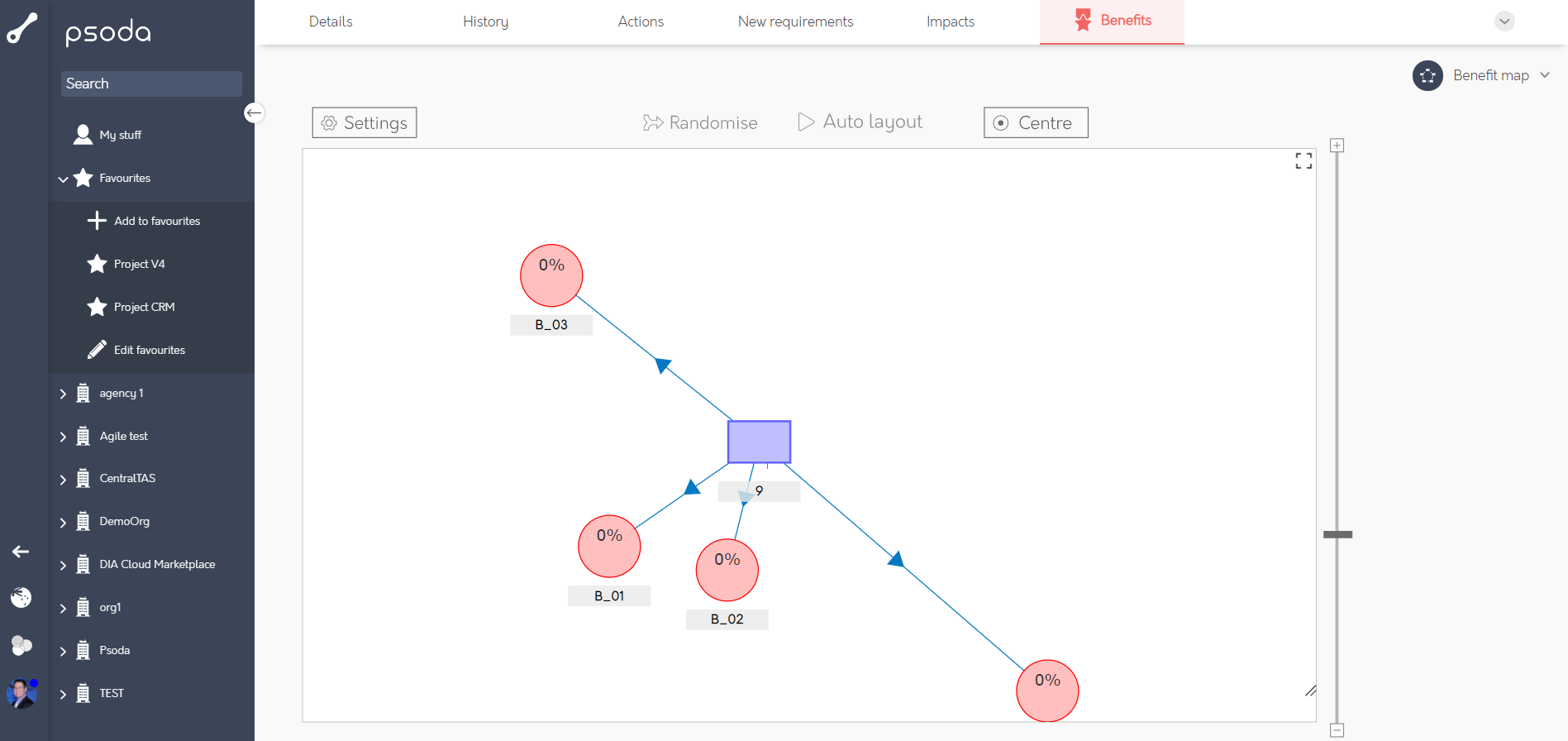1568x741 pixels.
Task: Open the Benefit map dropdown
Action: click(x=1484, y=75)
